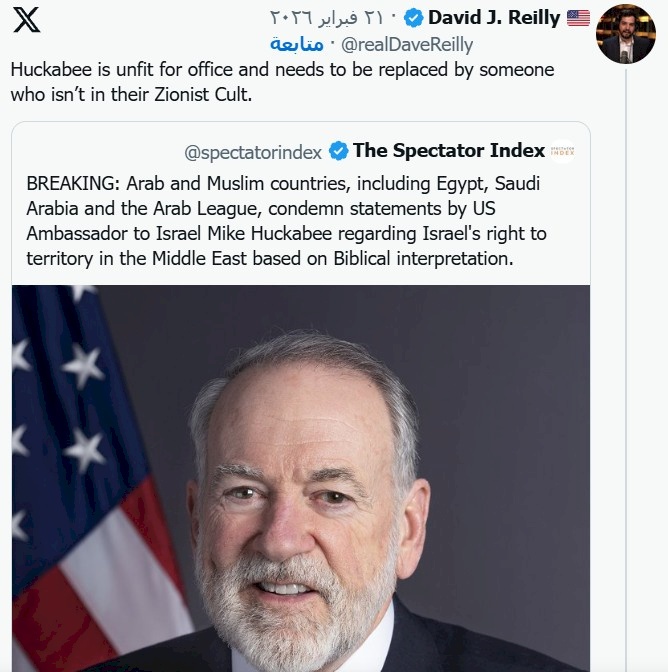668x672 pixels.
Task: Click the US flag emoji beside Reilly's name
Action: coord(578,18)
